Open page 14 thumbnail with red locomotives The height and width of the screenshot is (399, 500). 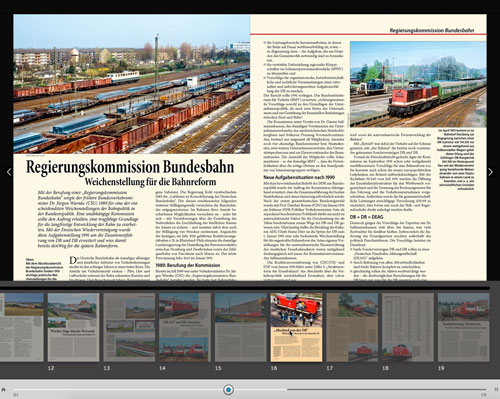point(185,327)
